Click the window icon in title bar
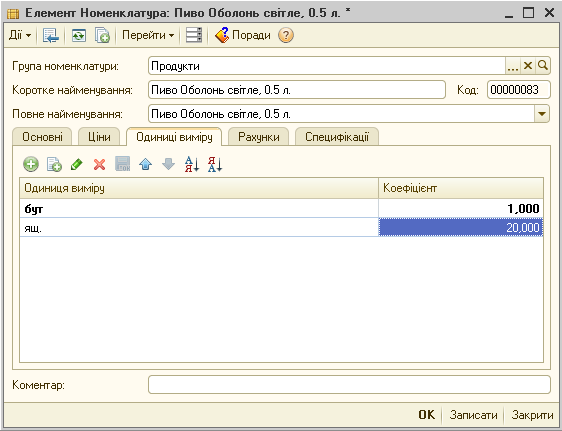This screenshot has width=562, height=431. (13, 13)
